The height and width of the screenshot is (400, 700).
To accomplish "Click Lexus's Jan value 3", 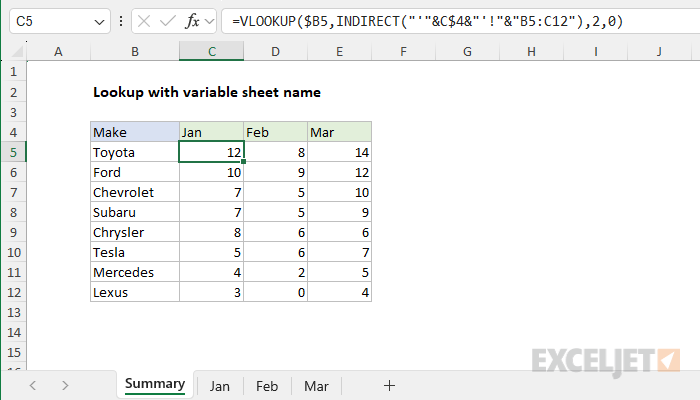I will pyautogui.click(x=212, y=292).
